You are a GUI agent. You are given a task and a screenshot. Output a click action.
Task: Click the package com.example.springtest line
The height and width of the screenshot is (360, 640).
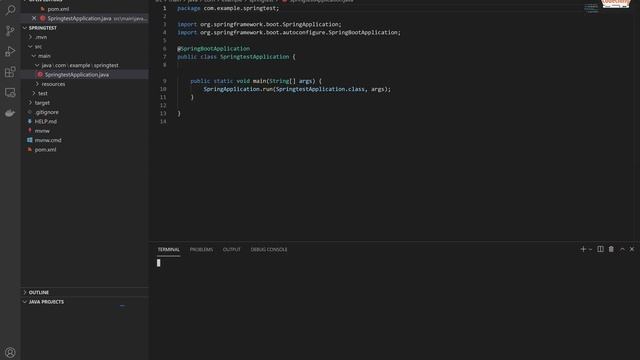pyautogui.click(x=228, y=8)
